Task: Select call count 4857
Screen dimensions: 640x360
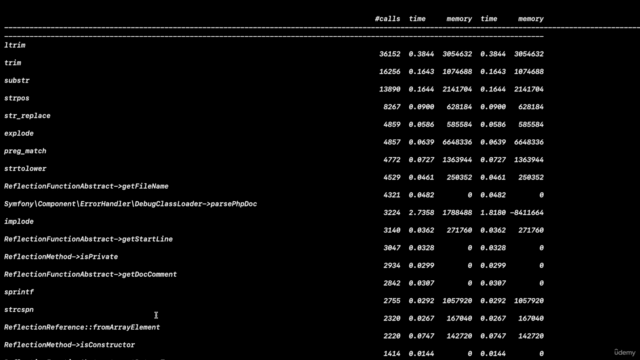Action: pyautogui.click(x=392, y=142)
